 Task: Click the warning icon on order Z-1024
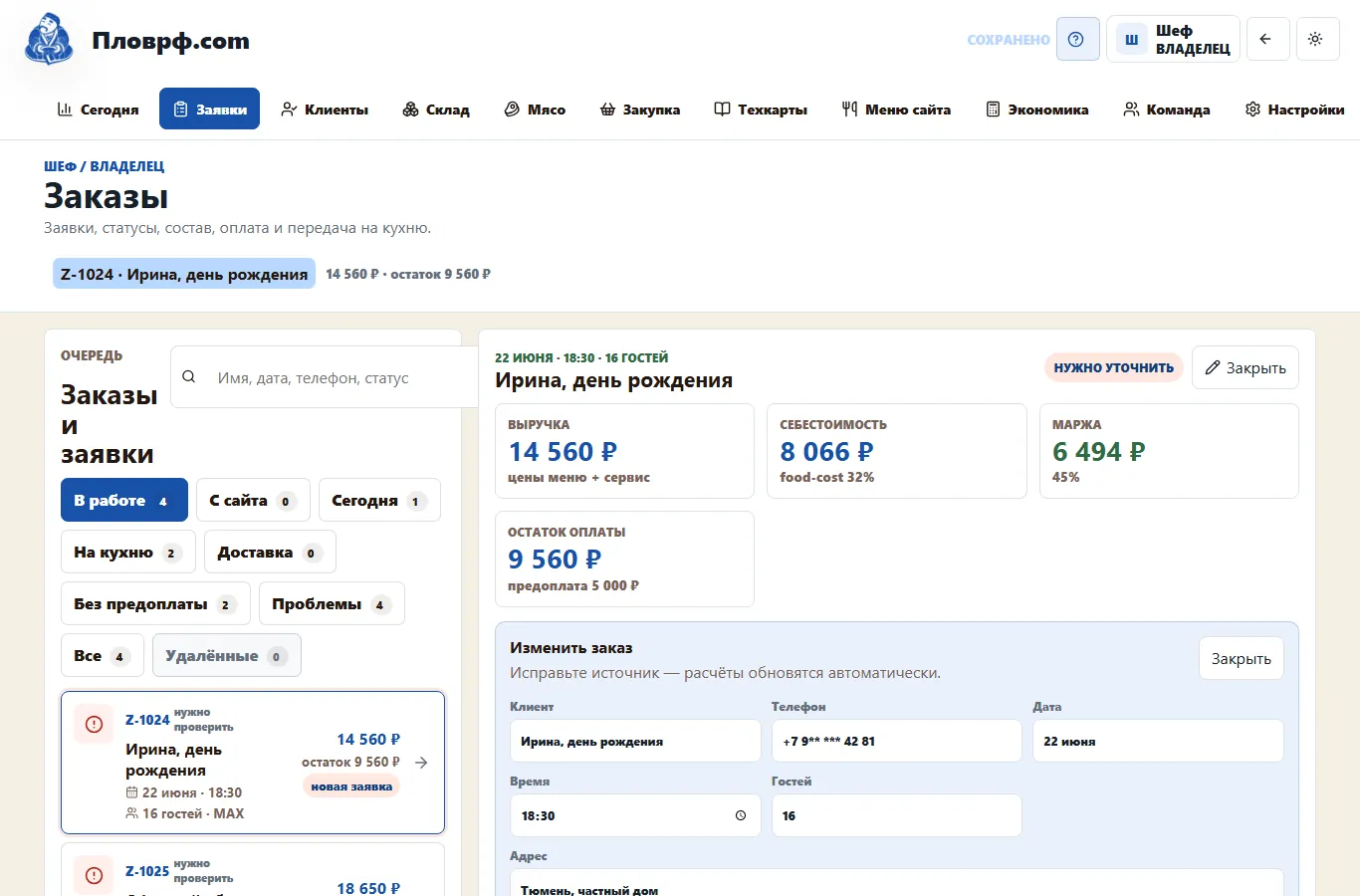(x=95, y=725)
